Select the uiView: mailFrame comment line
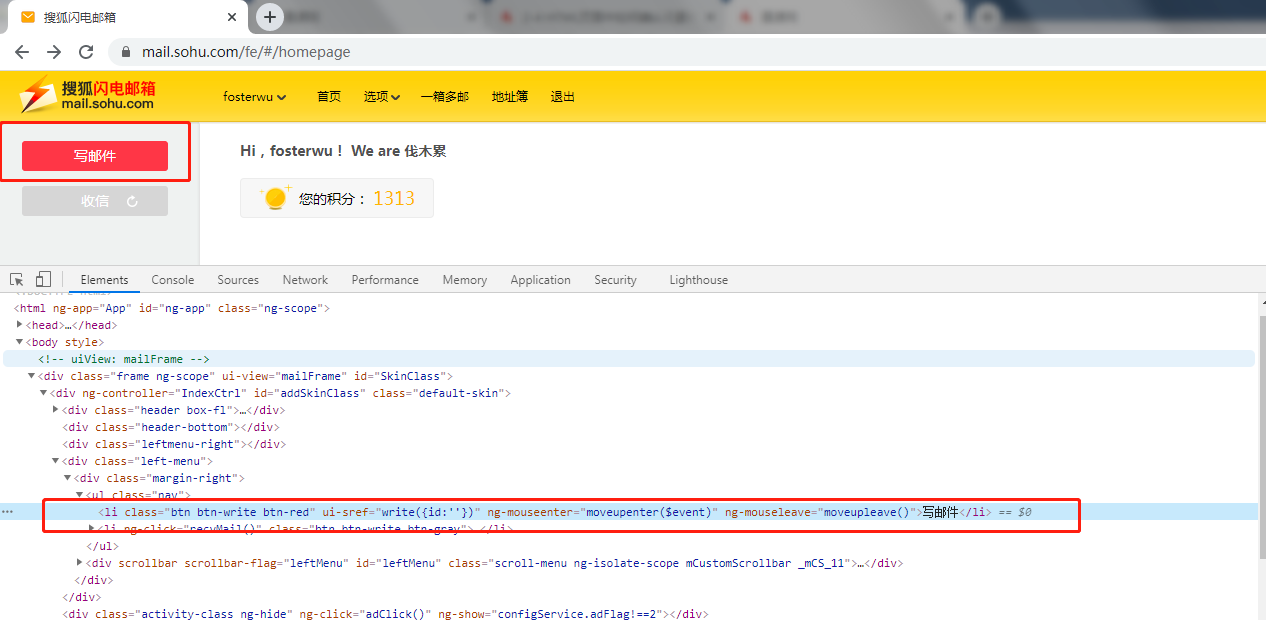The height and width of the screenshot is (620, 1266). click(629, 359)
